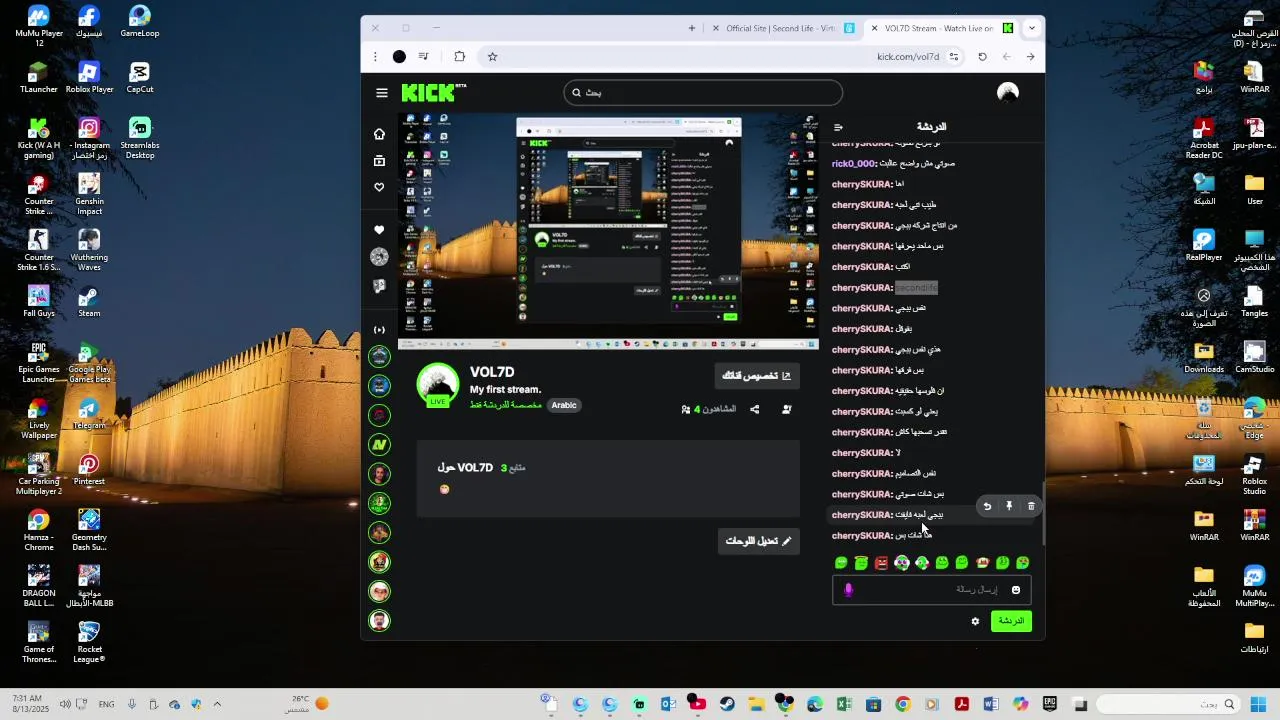Click the edit panels pencil button
This screenshot has width=1280, height=720.
(758, 541)
